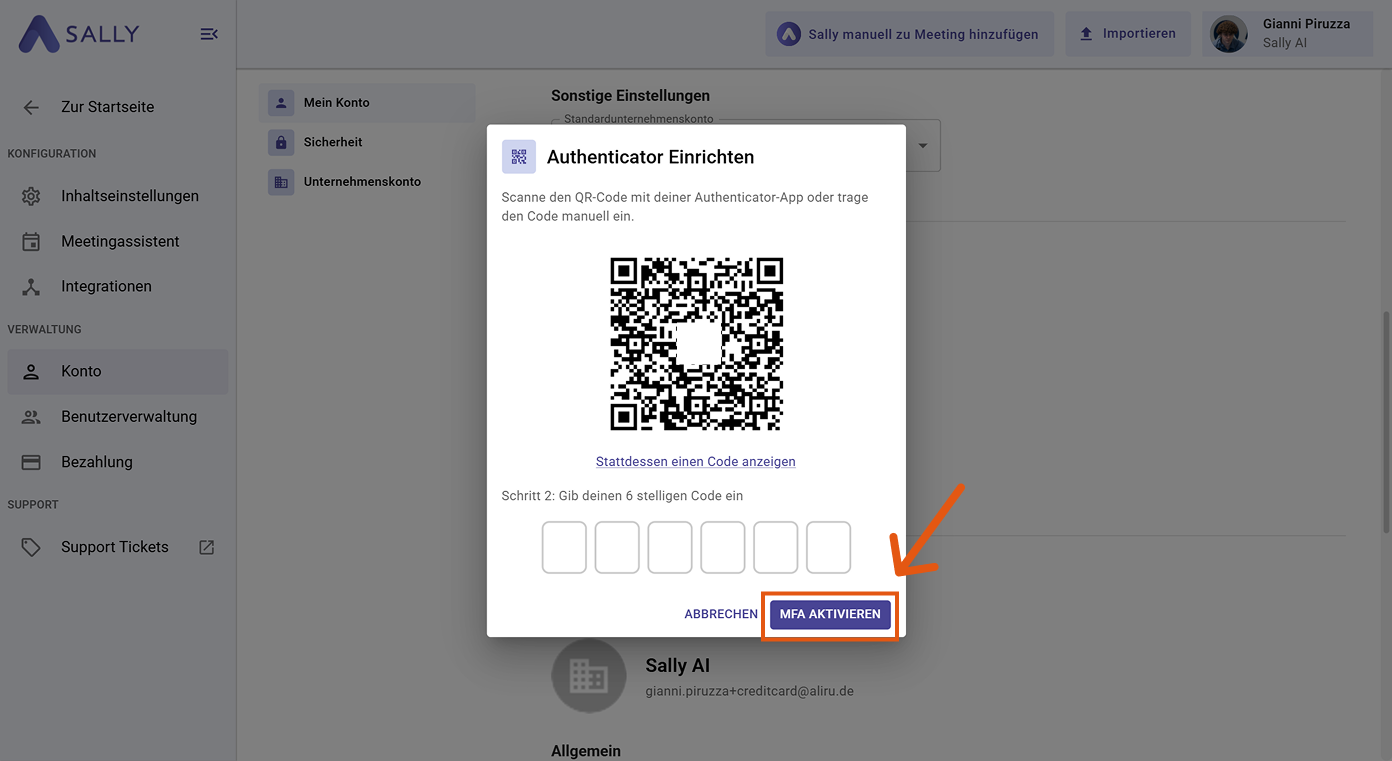The image size is (1392, 761).
Task: Click Sally manuell zu Meeting hinzufügen
Action: 909,33
